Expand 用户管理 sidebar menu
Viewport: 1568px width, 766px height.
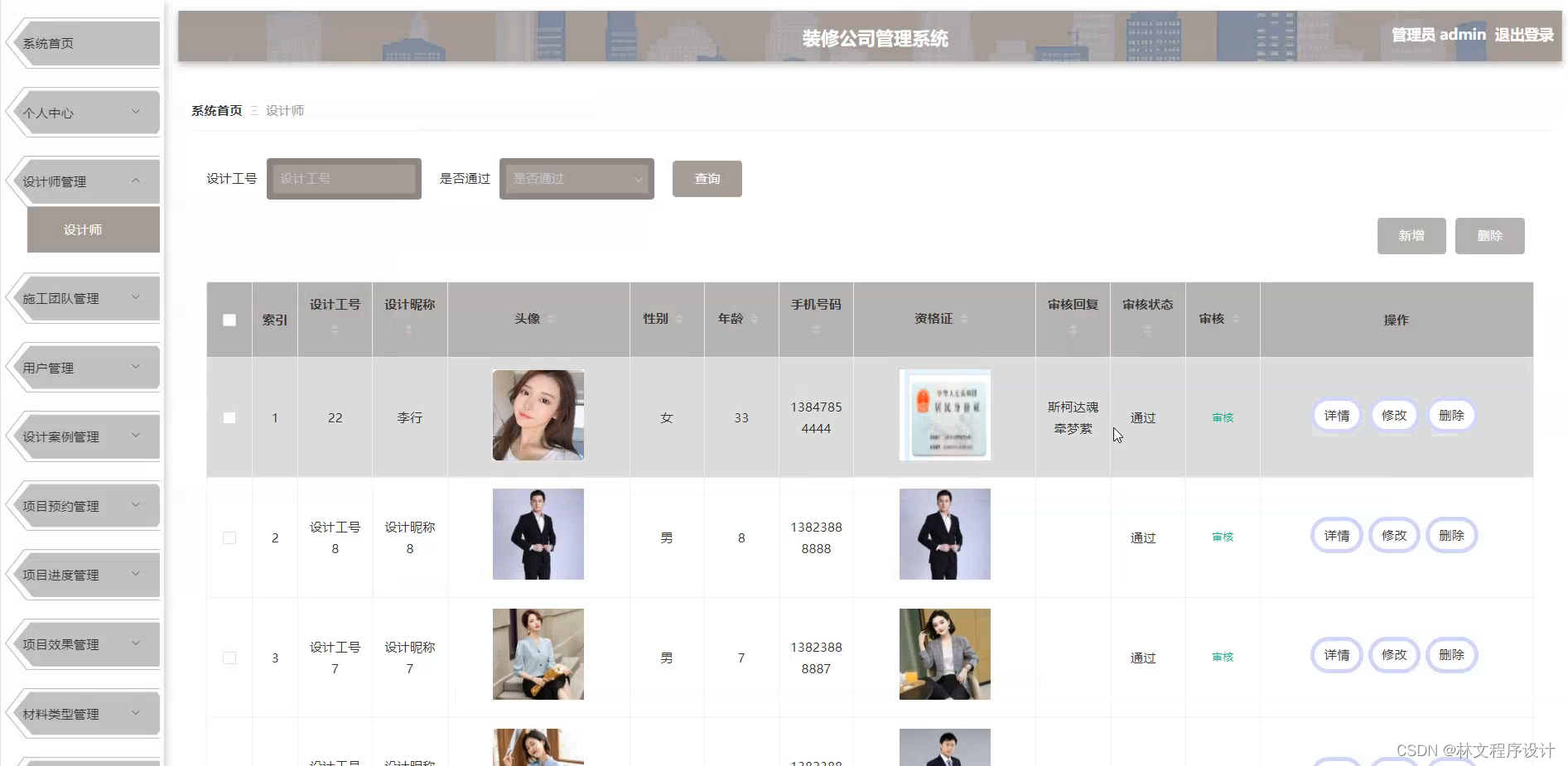tap(84, 367)
